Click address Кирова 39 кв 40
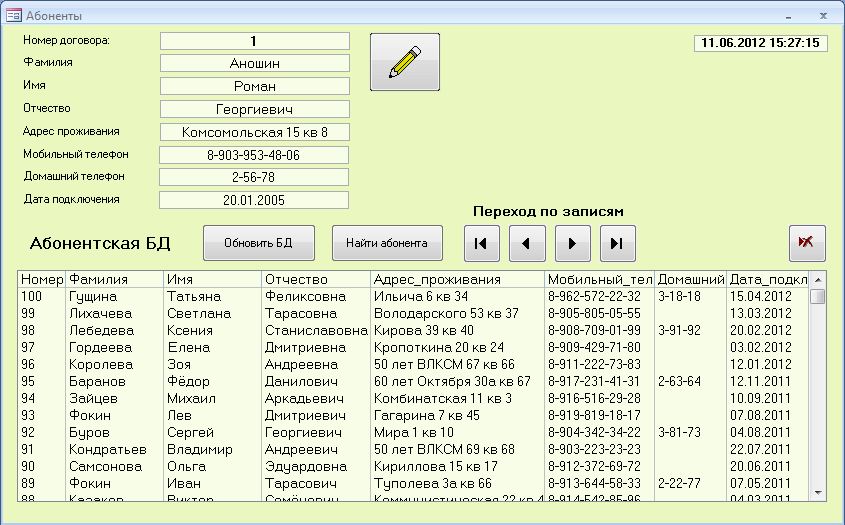Image resolution: width=845 pixels, height=525 pixels. click(x=424, y=330)
